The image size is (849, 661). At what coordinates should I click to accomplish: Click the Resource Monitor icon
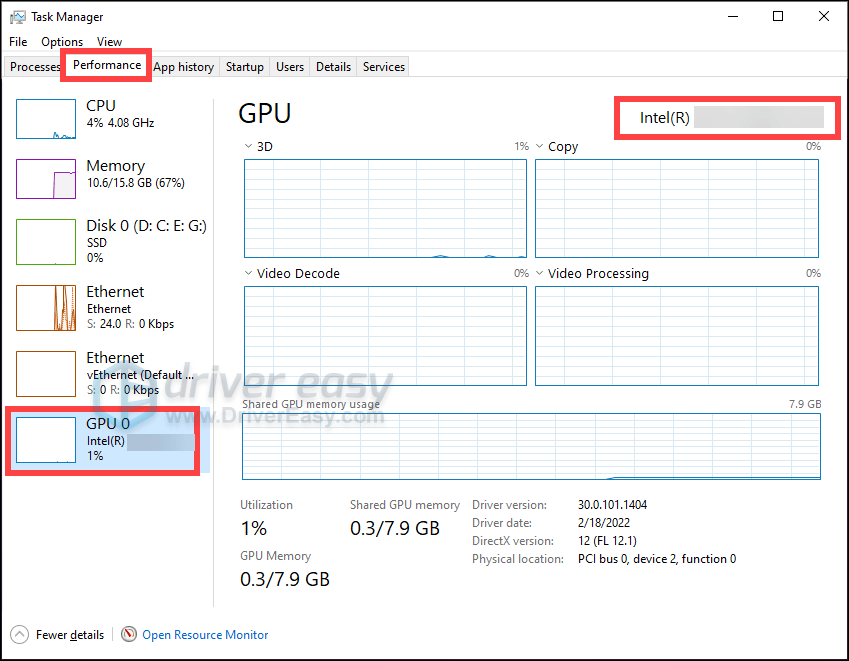(129, 634)
